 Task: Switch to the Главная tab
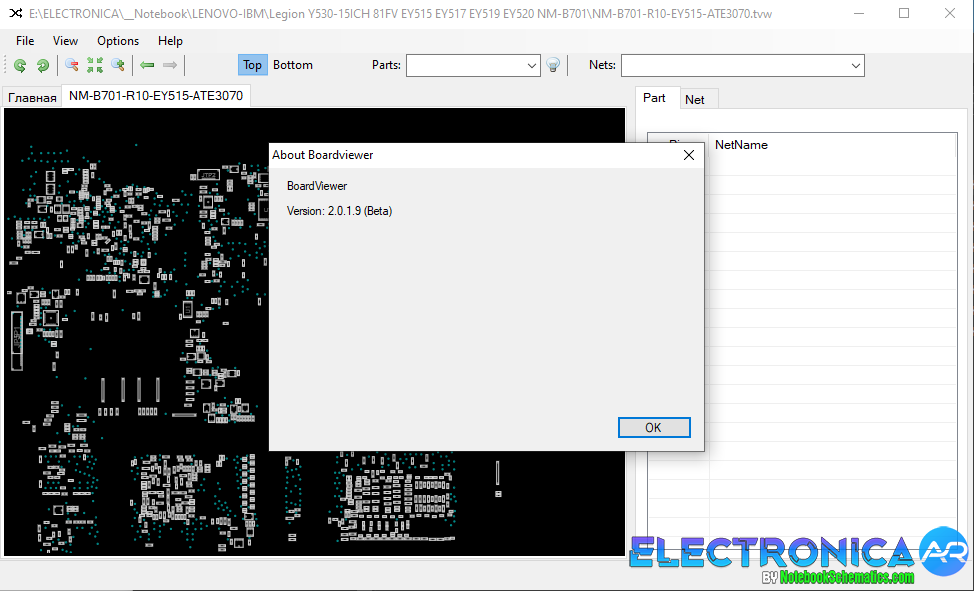click(x=32, y=98)
